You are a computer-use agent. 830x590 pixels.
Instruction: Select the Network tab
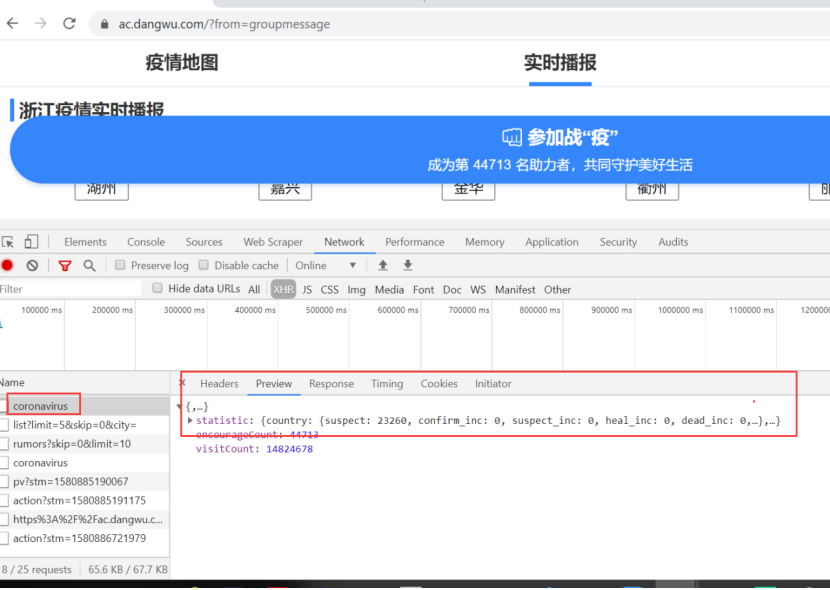tap(345, 242)
